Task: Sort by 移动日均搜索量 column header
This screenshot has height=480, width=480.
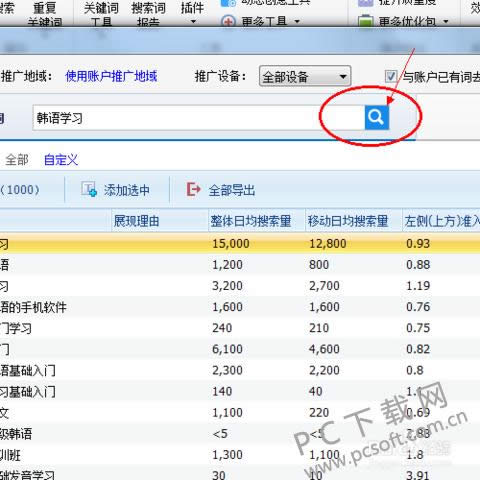Action: (348, 221)
